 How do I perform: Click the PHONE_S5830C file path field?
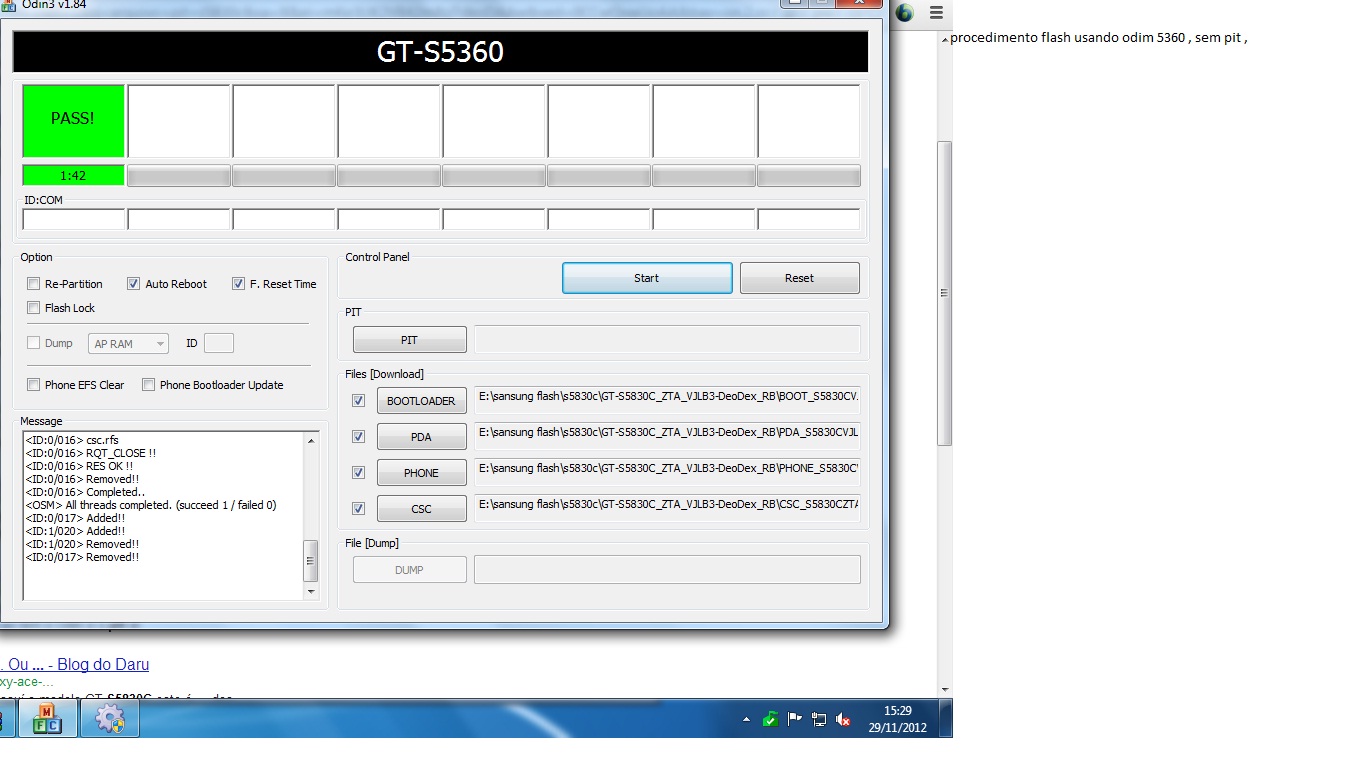pyautogui.click(x=667, y=473)
